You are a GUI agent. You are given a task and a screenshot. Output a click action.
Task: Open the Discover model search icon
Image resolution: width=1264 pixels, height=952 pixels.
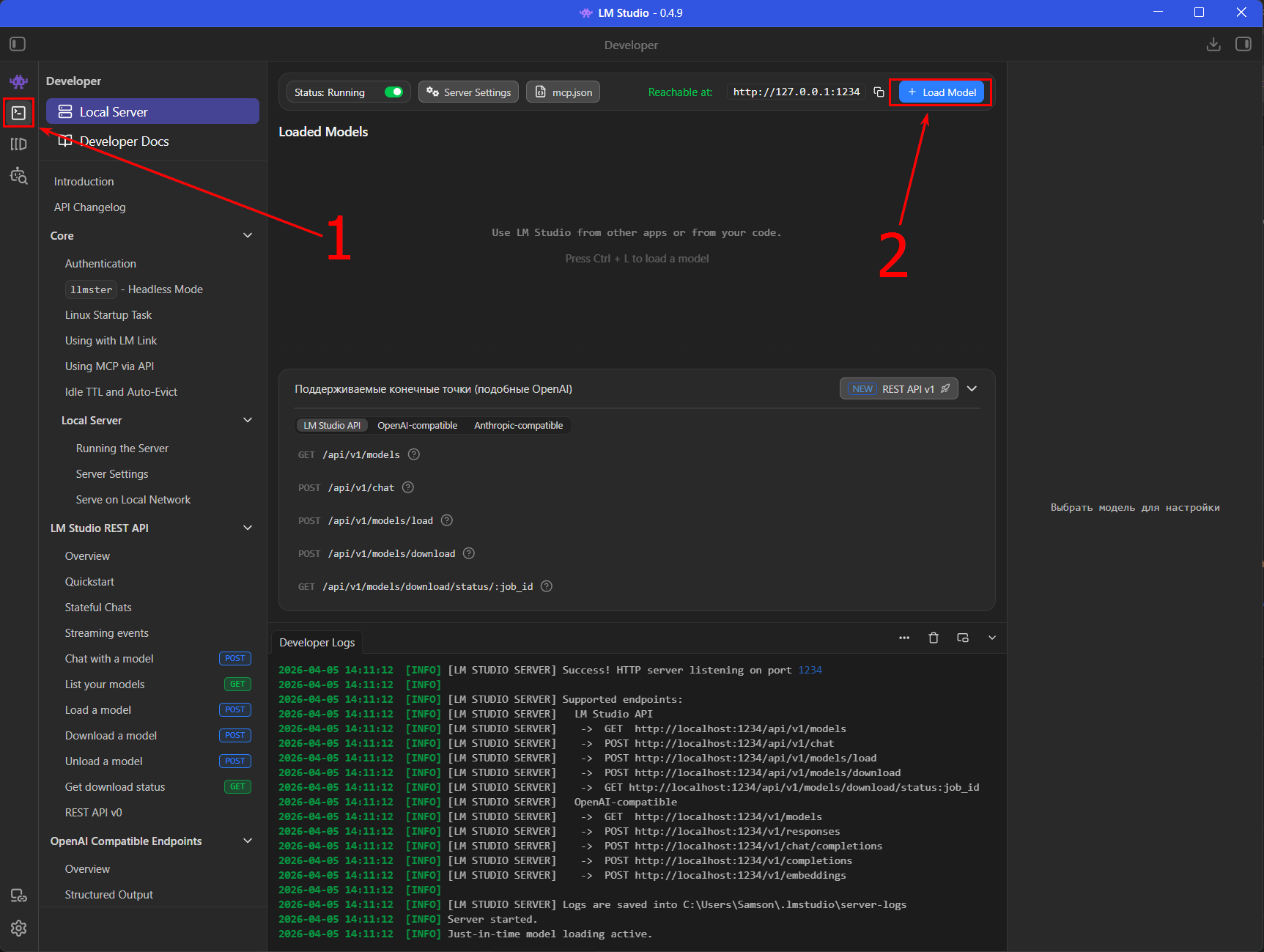tap(18, 176)
